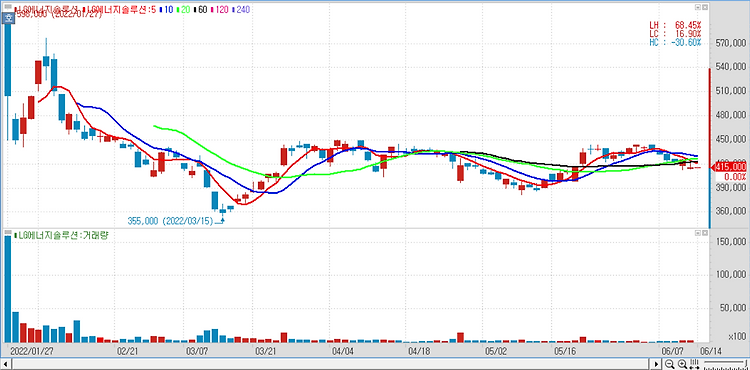750x370 pixels.
Task: Close the 거래량 volume pane
Action: [x=705, y=233]
